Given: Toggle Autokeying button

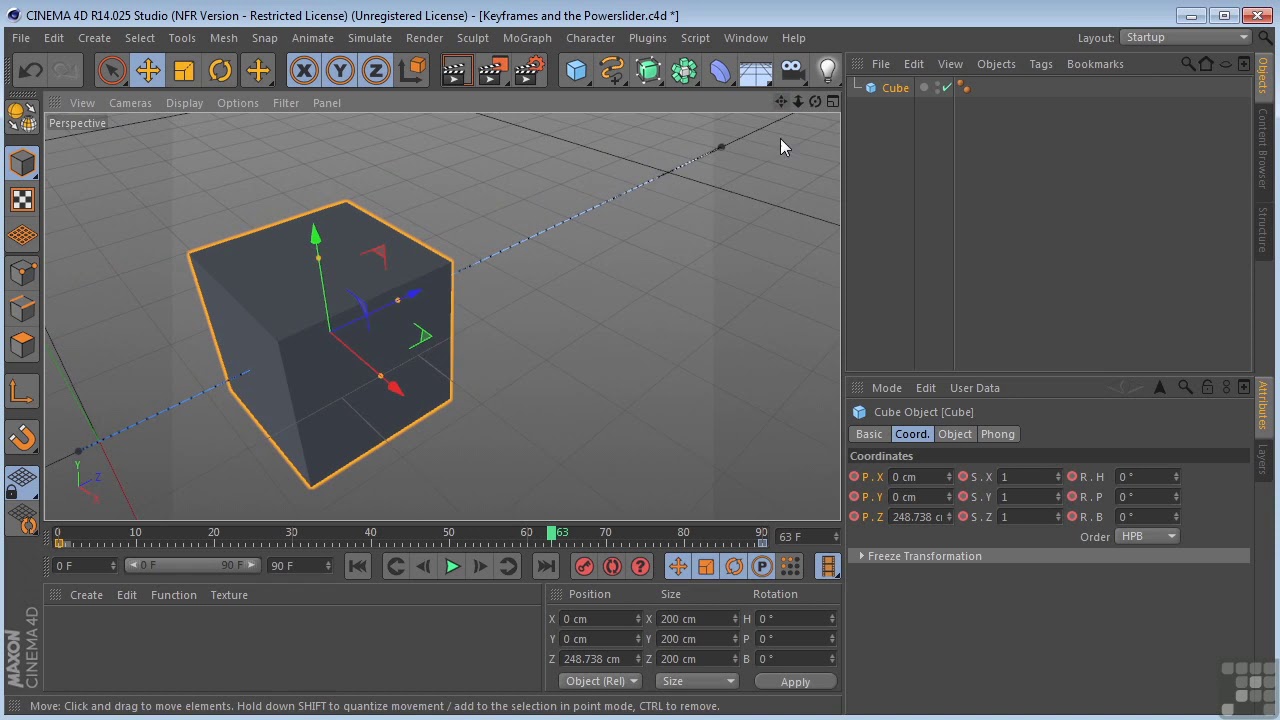Looking at the screenshot, I should 612,567.
